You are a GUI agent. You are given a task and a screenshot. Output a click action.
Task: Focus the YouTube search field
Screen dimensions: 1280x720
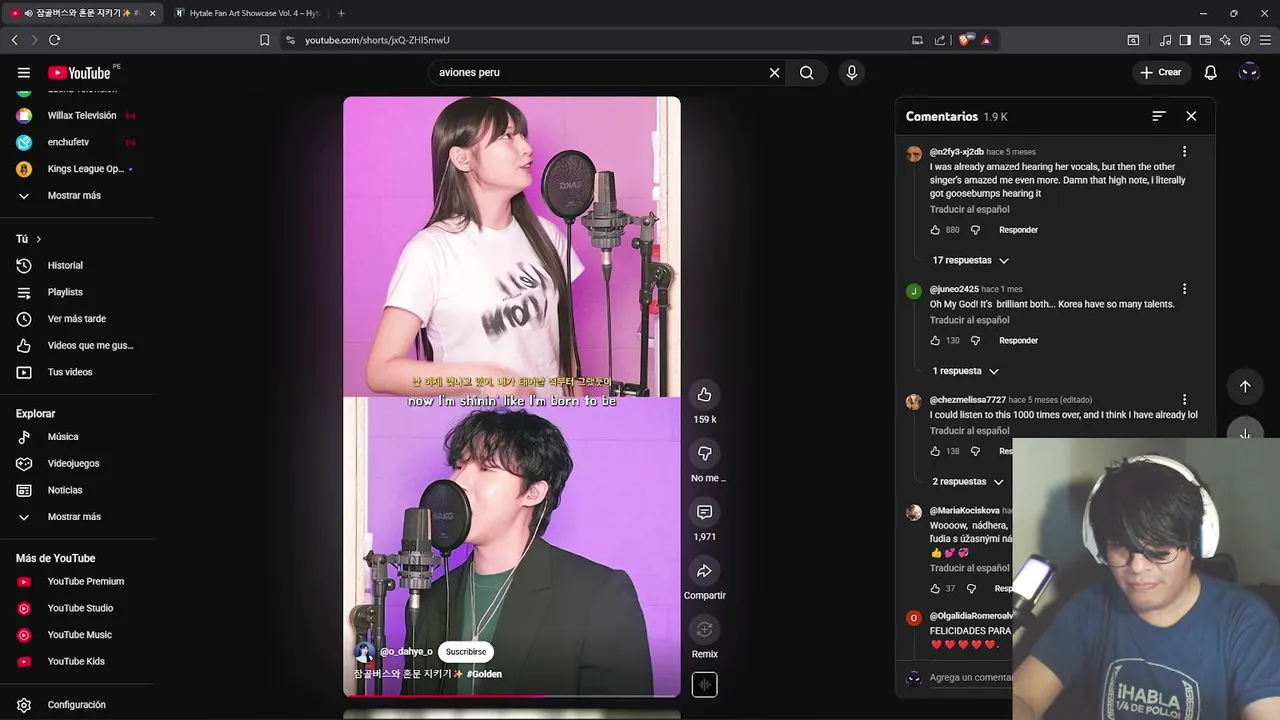coord(598,72)
